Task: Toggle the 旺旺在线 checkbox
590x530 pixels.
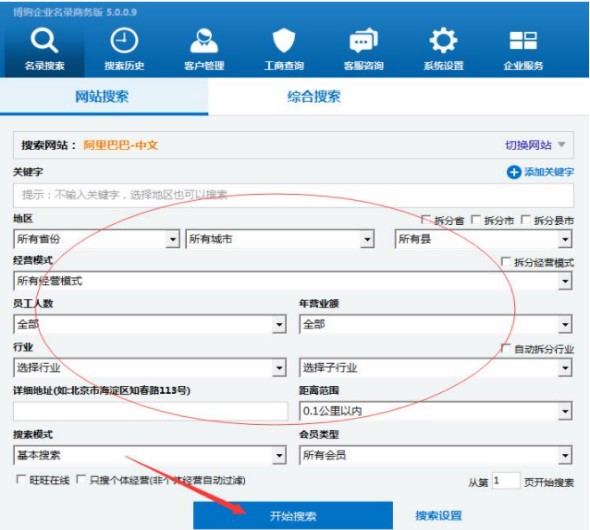Action: 21,479
